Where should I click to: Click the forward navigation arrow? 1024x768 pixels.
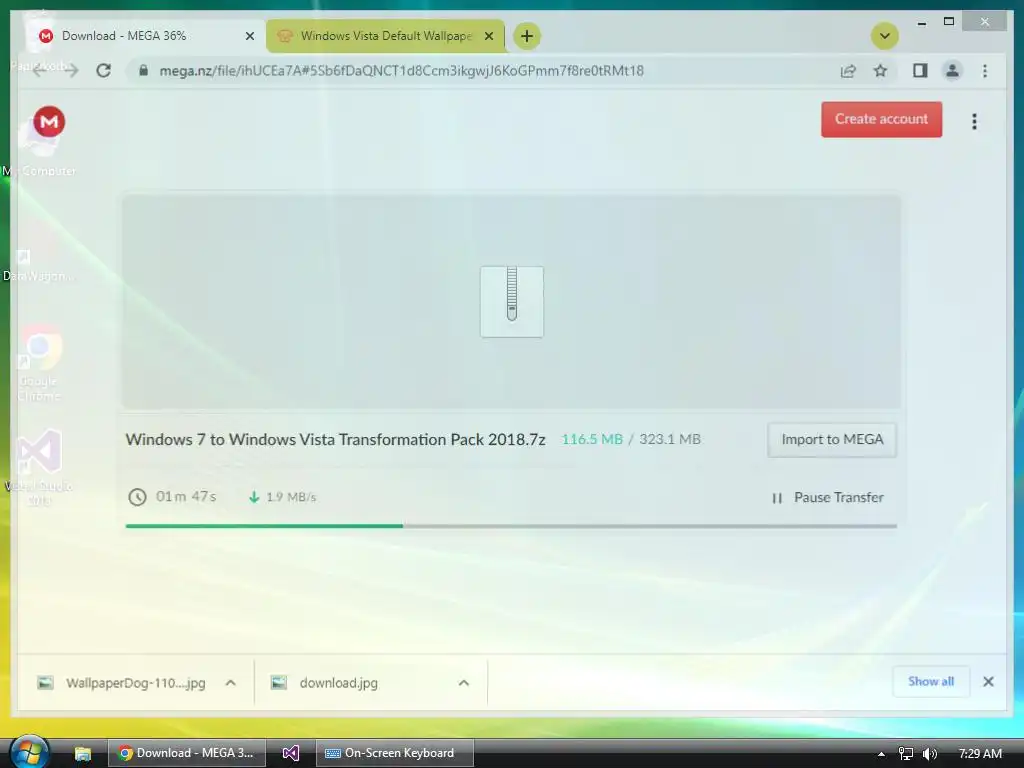(71, 71)
